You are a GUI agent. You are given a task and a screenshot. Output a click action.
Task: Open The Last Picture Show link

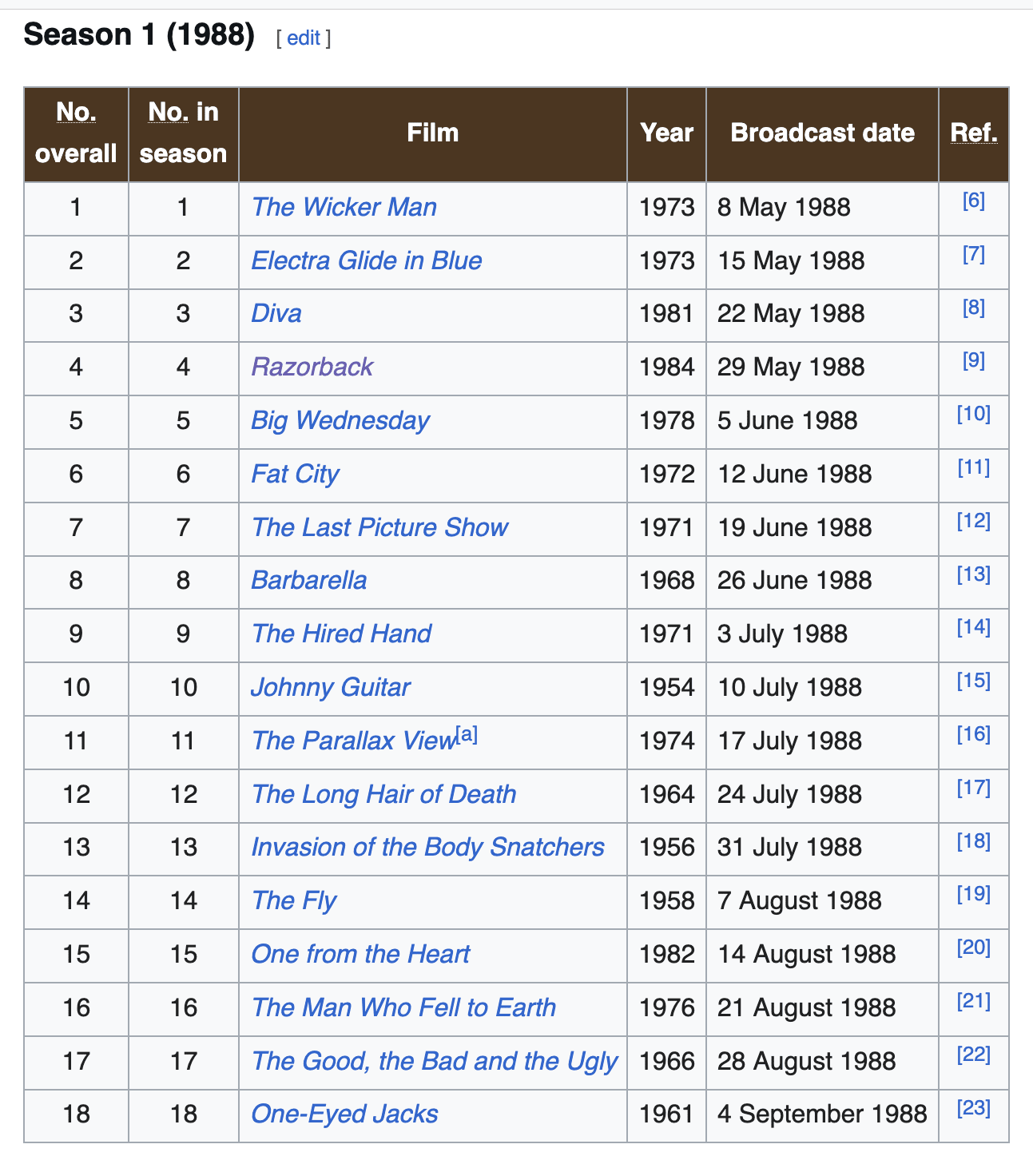(x=379, y=528)
